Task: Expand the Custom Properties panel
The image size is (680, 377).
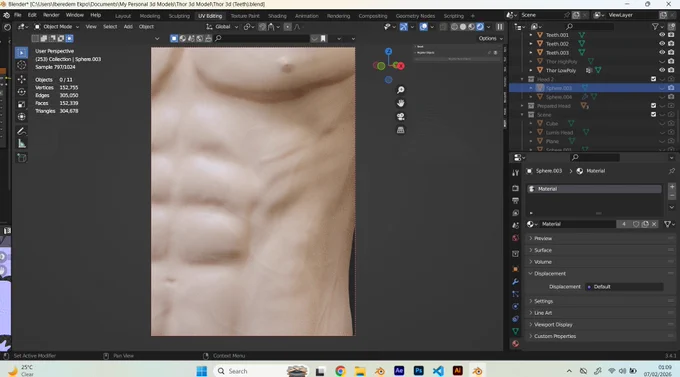Action: [555, 336]
